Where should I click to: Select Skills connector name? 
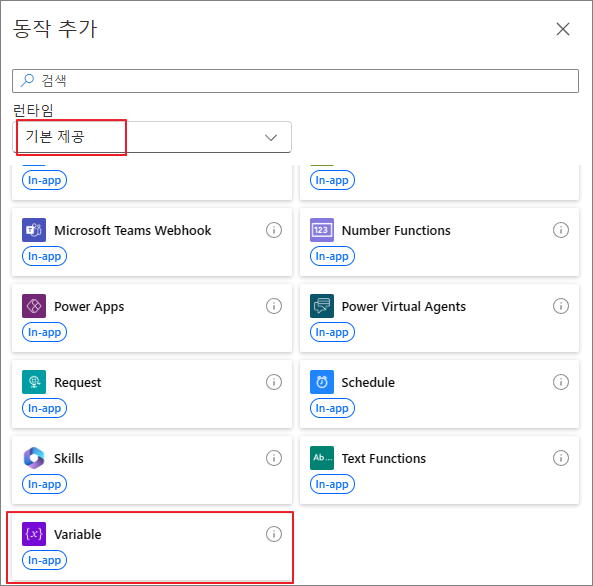click(x=69, y=459)
